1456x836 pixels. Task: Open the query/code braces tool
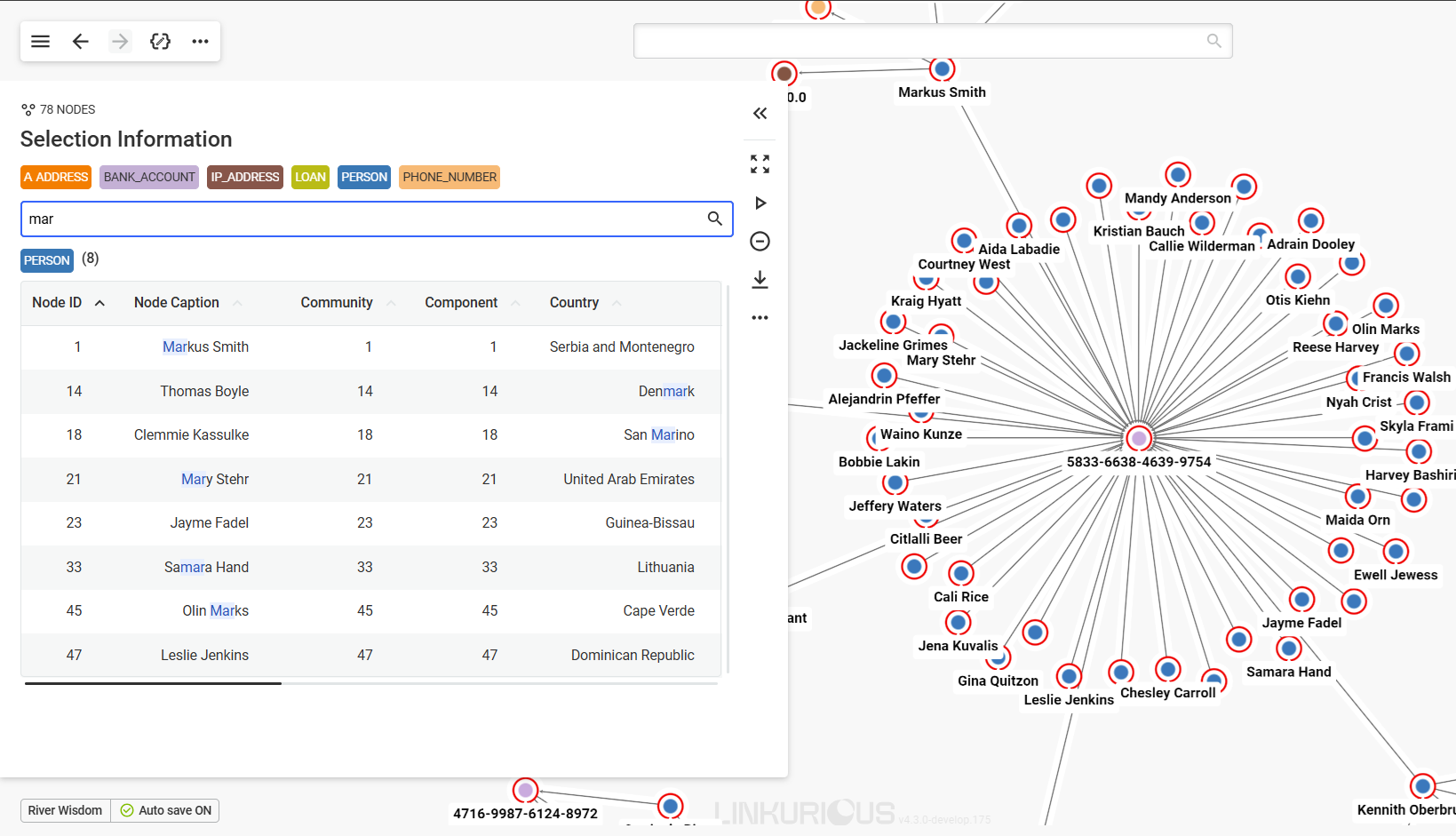(160, 42)
